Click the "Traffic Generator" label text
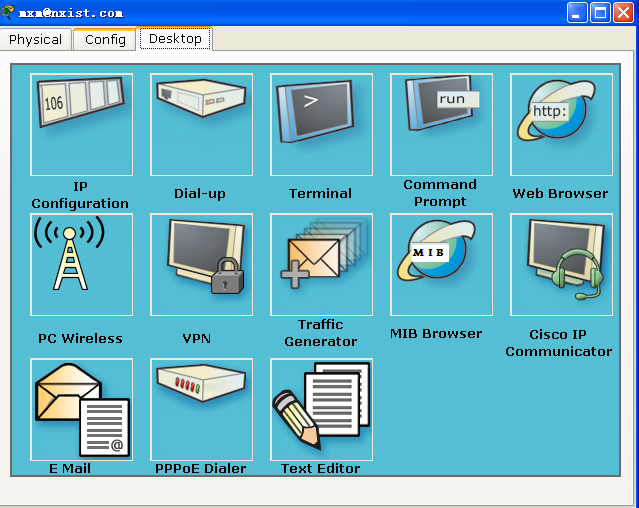Screen dimensions: 639x508 click(x=321, y=332)
